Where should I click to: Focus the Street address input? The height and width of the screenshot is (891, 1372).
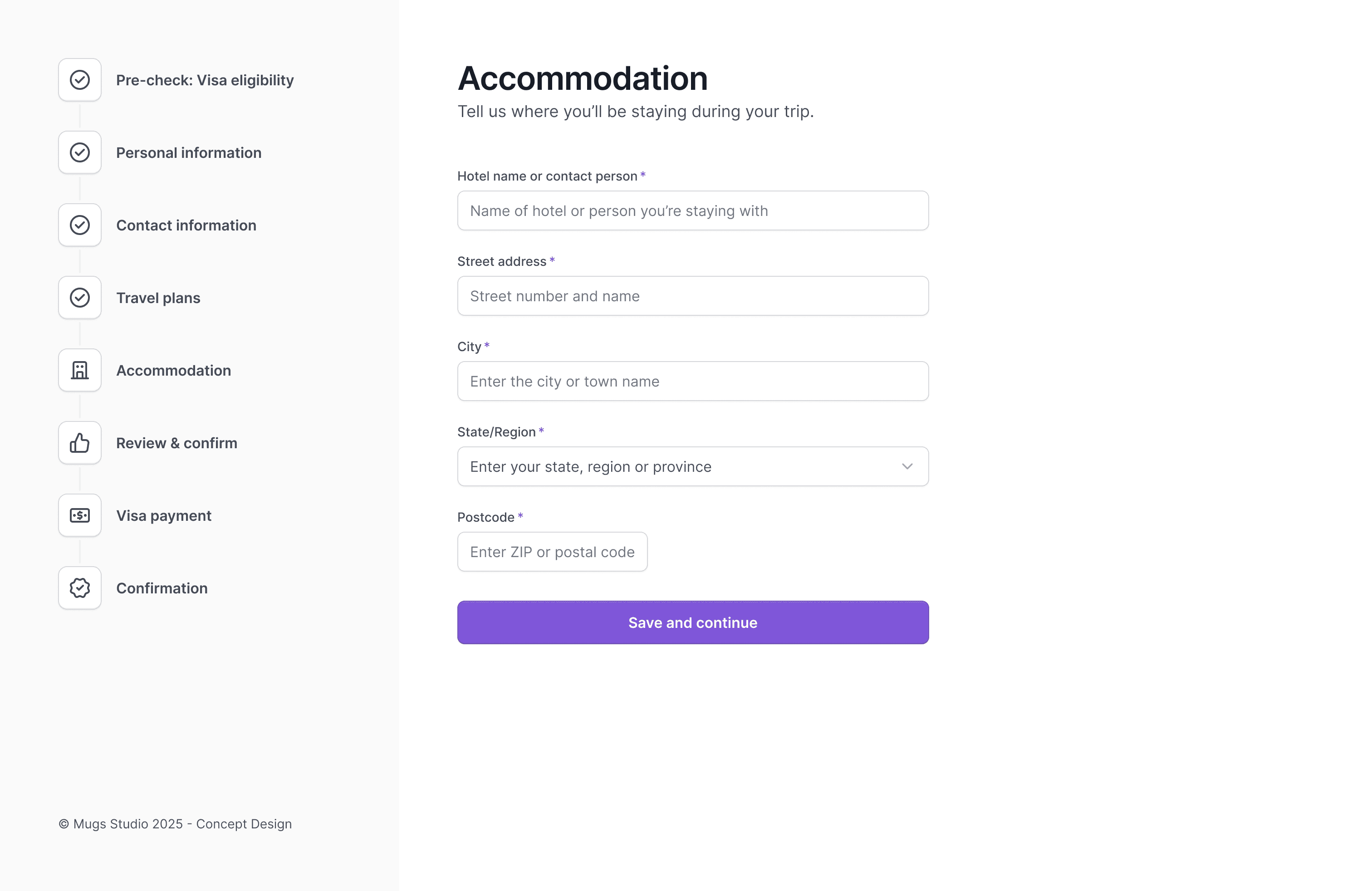tap(692, 296)
